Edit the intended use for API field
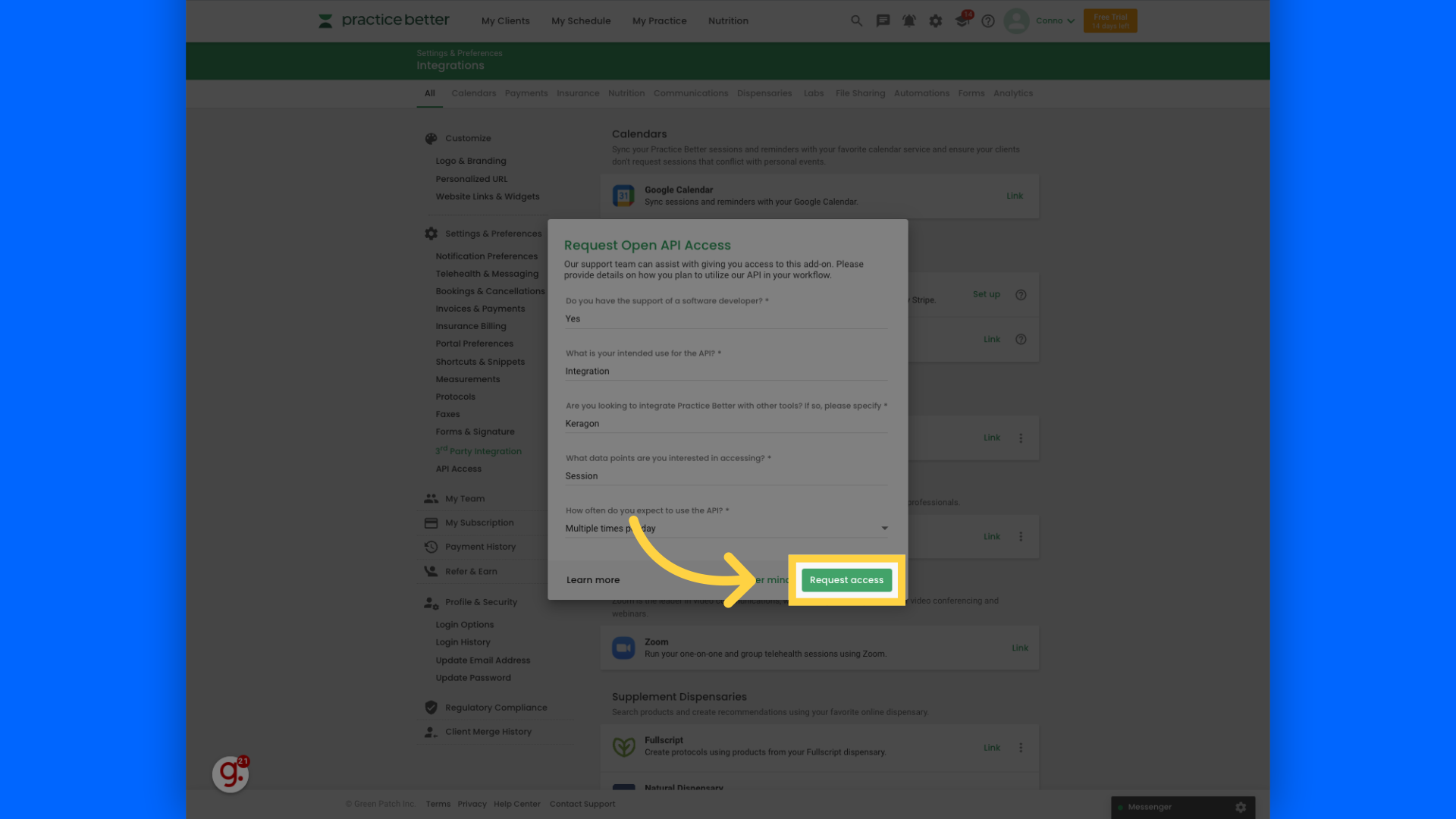The image size is (1456, 819). tap(726, 372)
